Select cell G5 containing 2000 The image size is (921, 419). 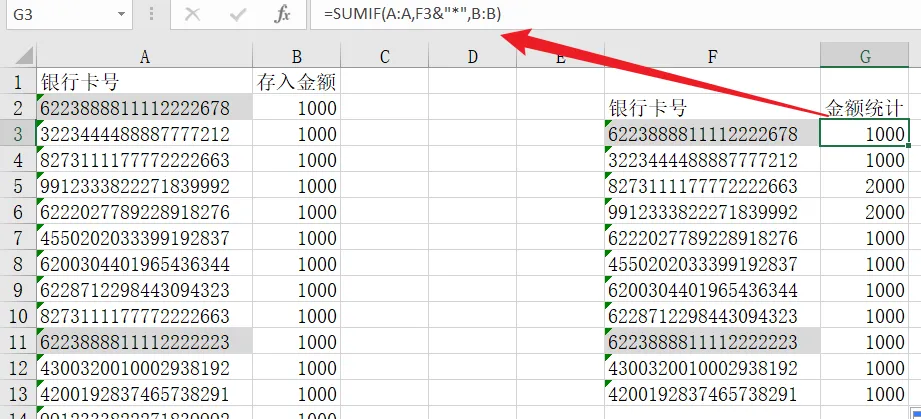pyautogui.click(x=865, y=186)
